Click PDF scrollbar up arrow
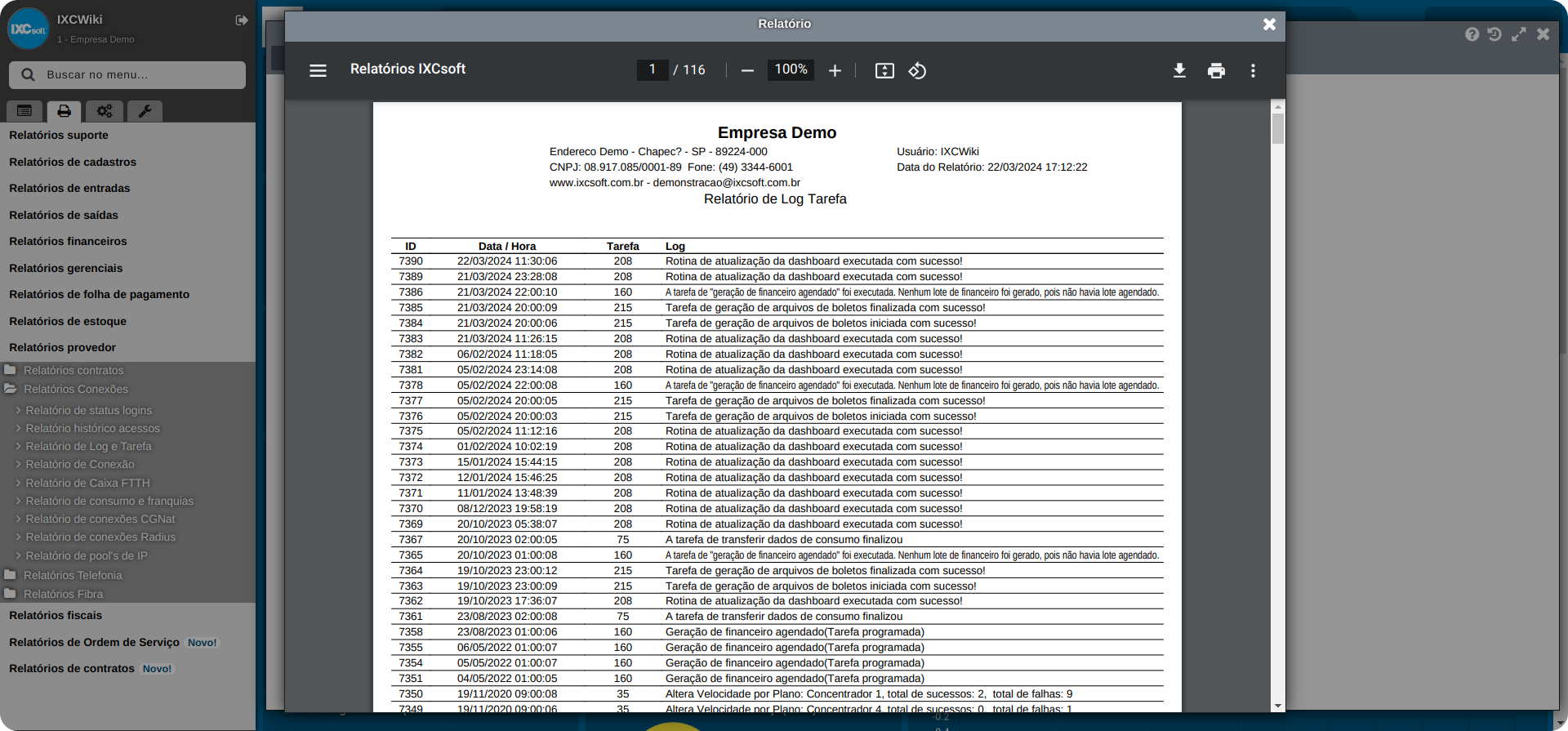1568x731 pixels. [x=1278, y=107]
